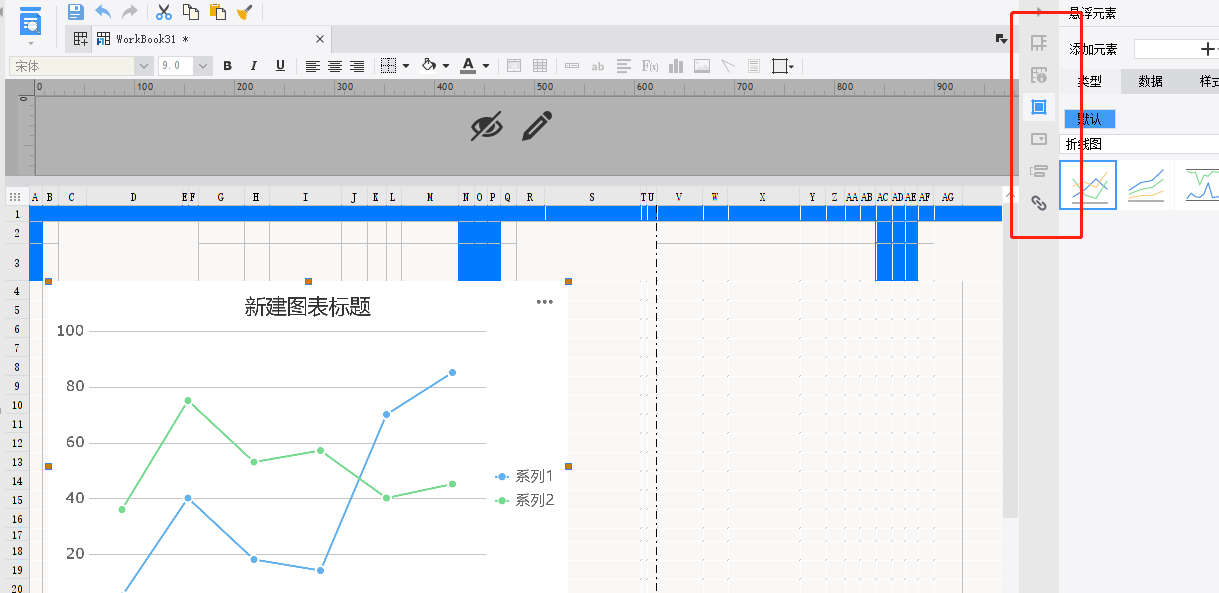
Task: Toggle 系列2 legend entry in the chart
Action: pos(525,500)
